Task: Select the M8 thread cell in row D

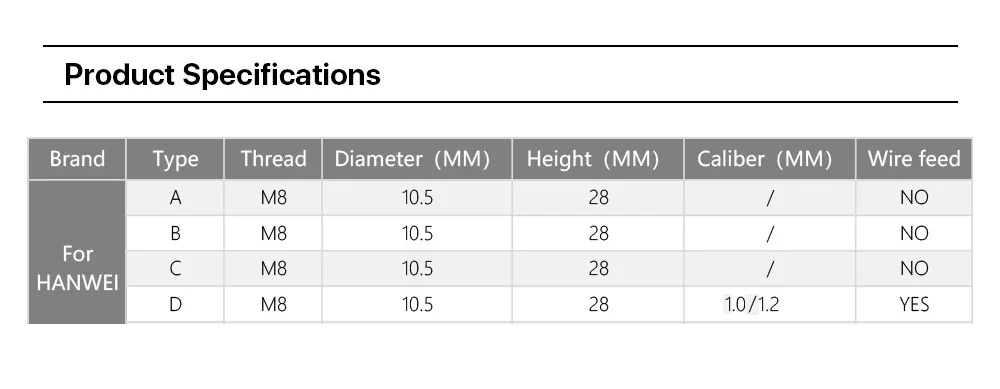Action: click(x=274, y=305)
